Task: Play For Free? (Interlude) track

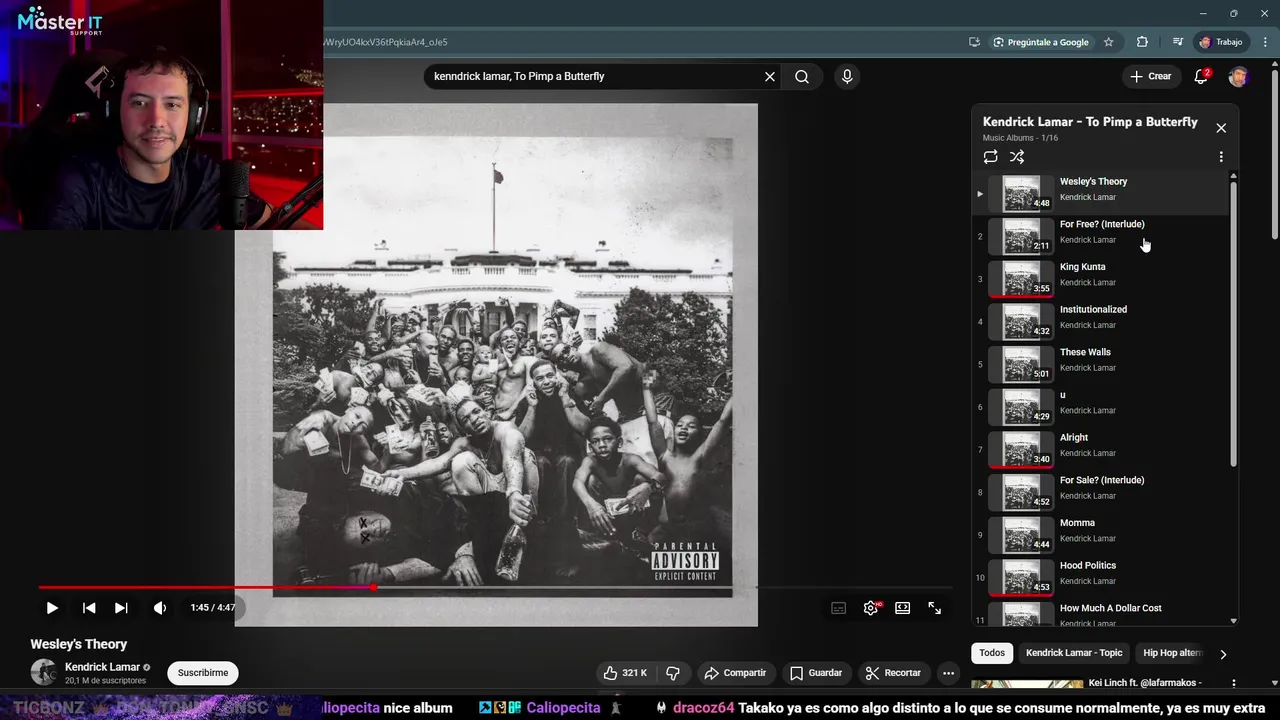Action: [1100, 236]
